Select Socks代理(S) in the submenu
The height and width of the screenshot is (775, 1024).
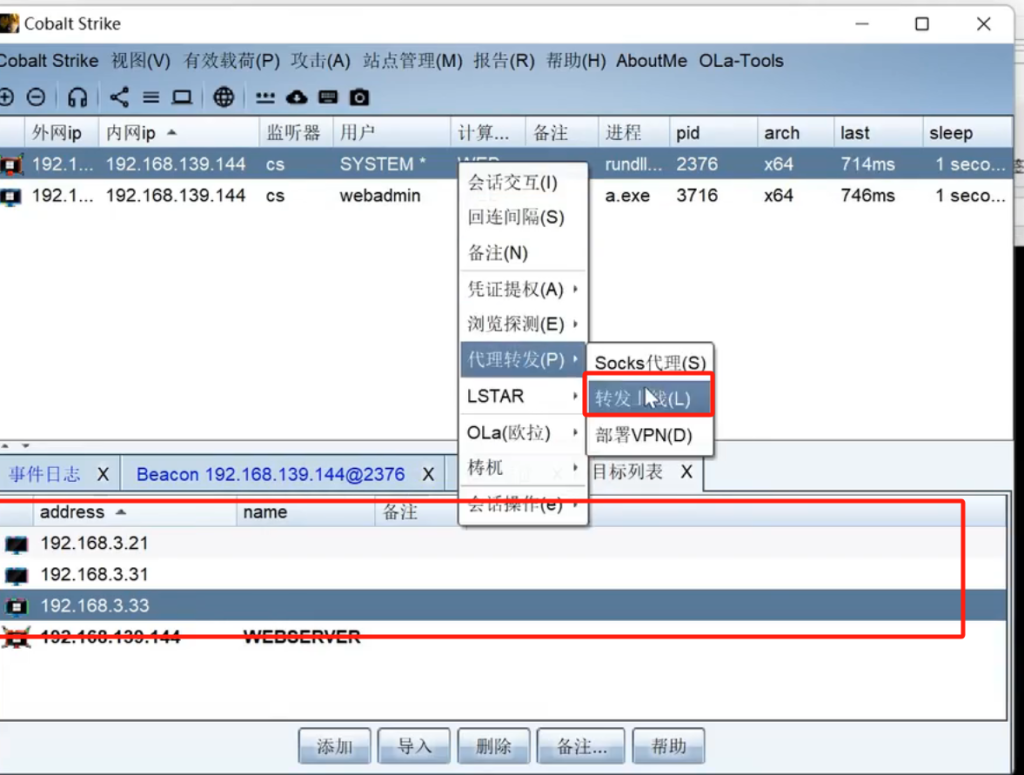click(650, 362)
